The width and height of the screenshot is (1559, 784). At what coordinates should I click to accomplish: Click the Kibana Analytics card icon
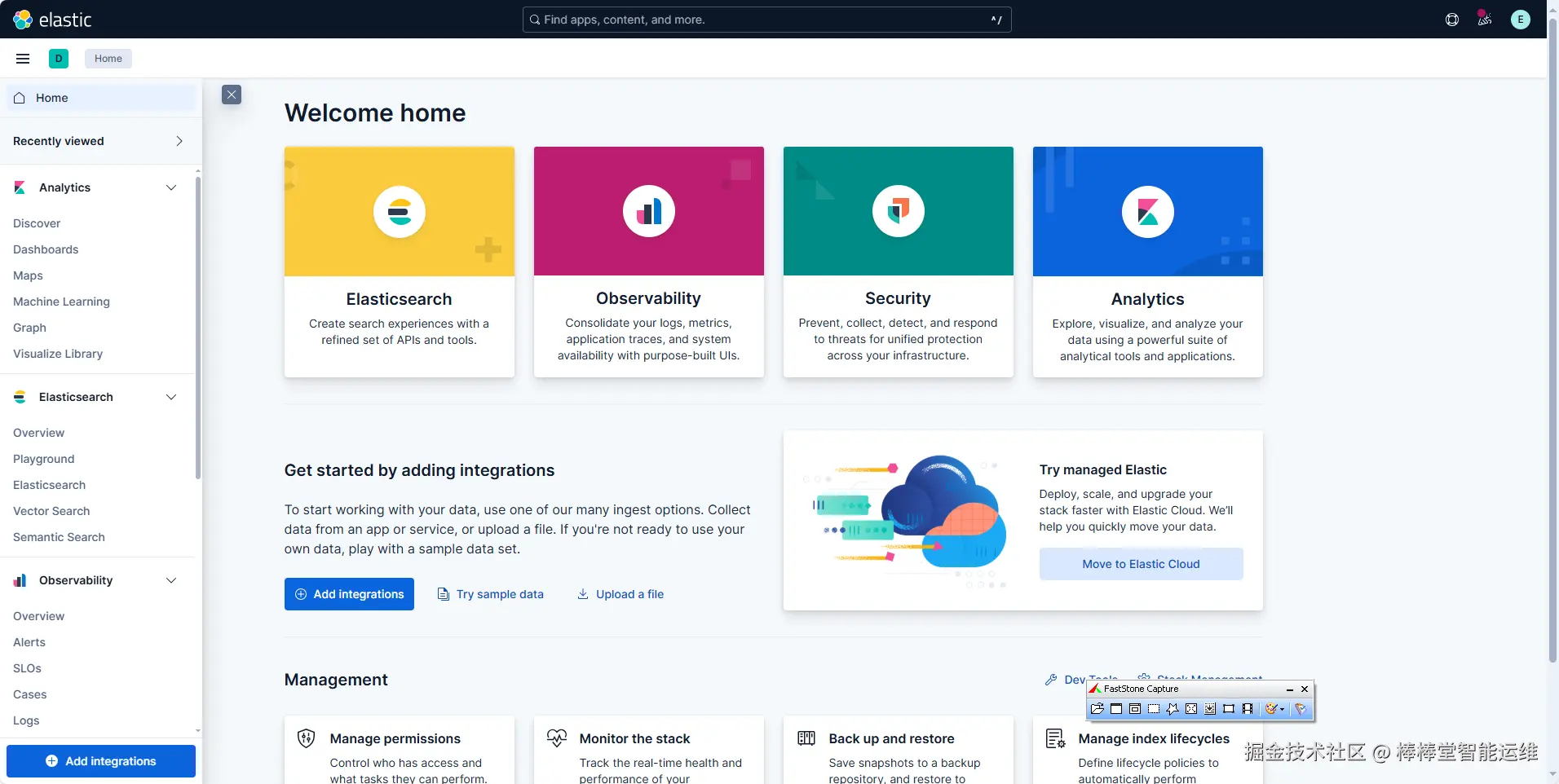tap(1148, 212)
